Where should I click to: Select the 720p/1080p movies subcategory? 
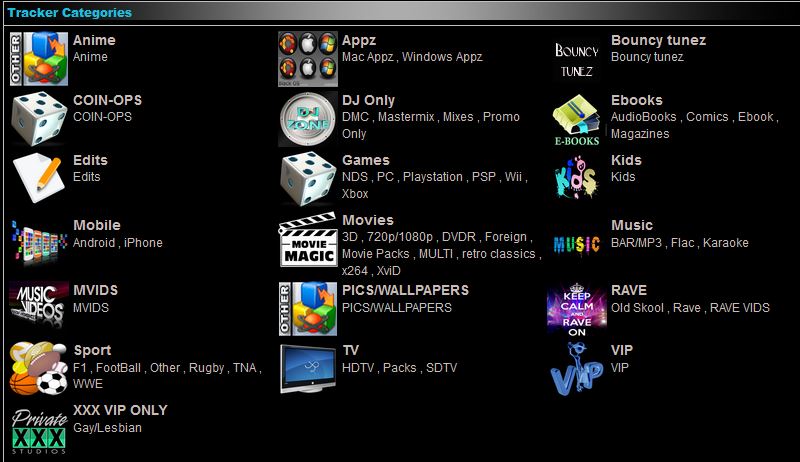(x=400, y=237)
